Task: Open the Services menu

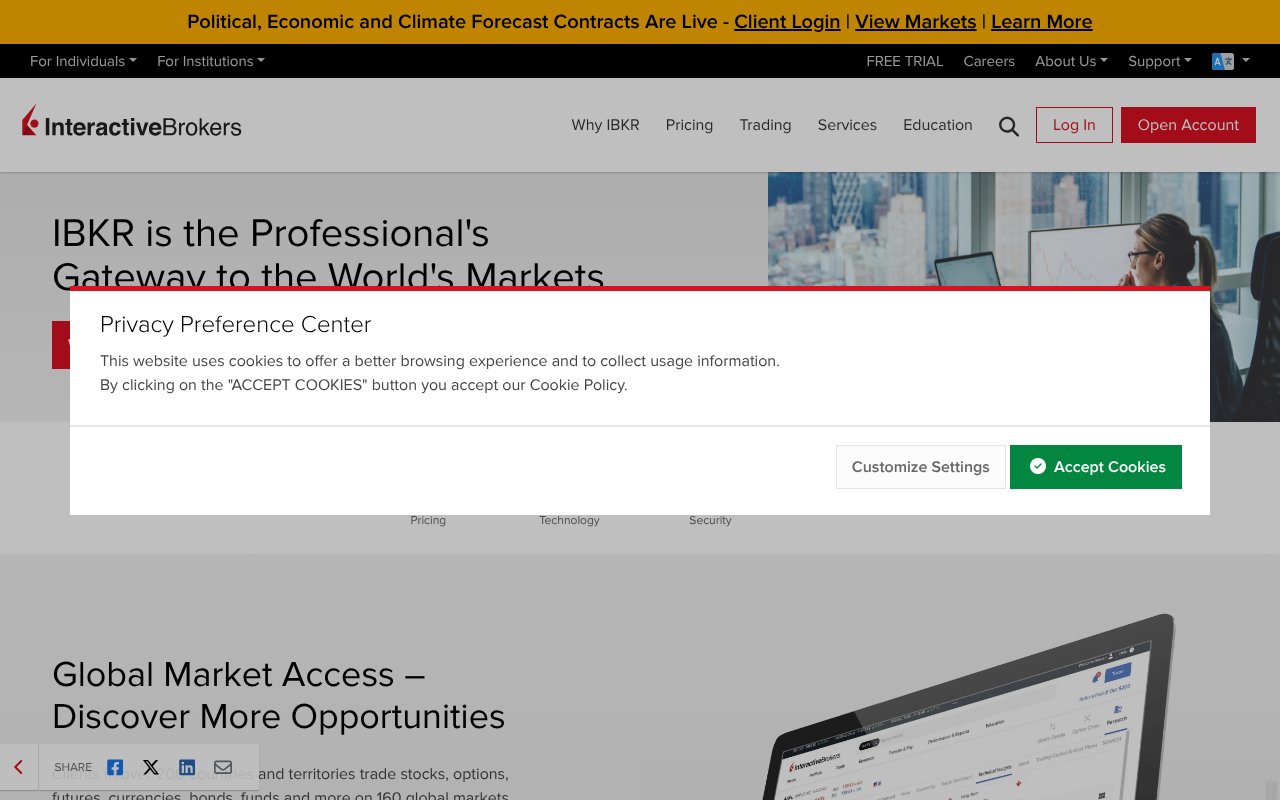Action: [847, 125]
